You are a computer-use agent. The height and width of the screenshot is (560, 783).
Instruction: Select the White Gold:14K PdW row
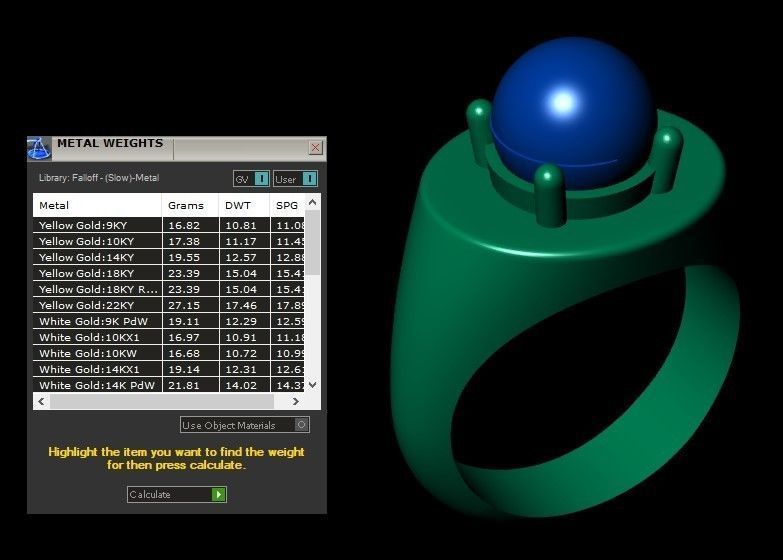(169, 385)
